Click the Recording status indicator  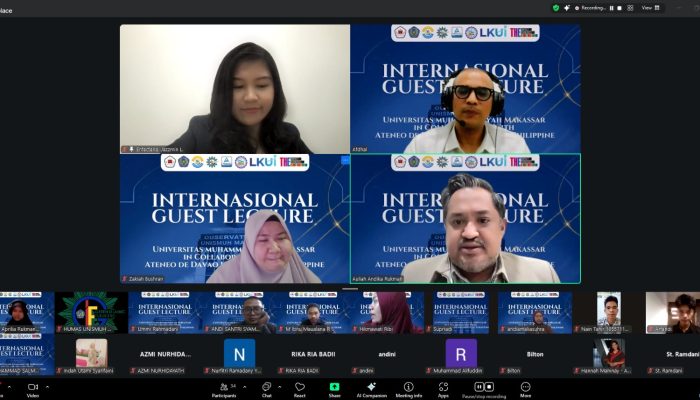[590, 8]
